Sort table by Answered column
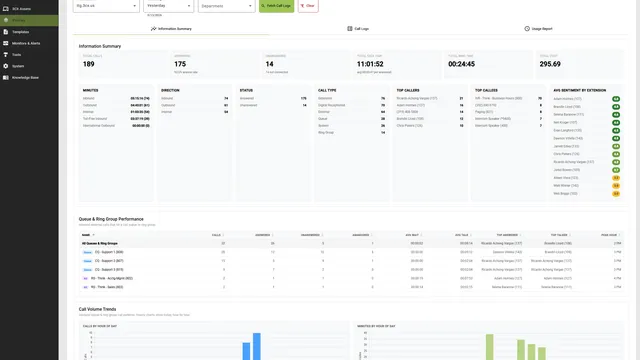 tap(264, 235)
